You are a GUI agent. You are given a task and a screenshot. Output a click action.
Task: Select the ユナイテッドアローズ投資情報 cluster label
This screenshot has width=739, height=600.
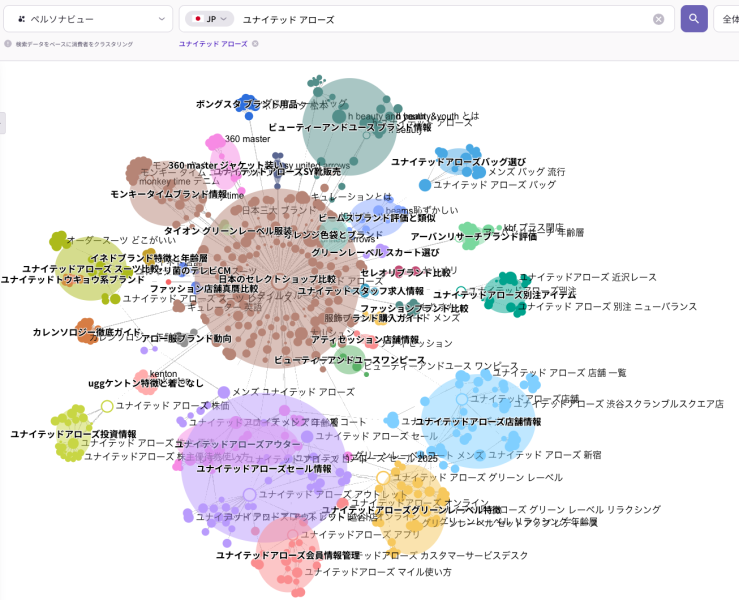(74, 434)
